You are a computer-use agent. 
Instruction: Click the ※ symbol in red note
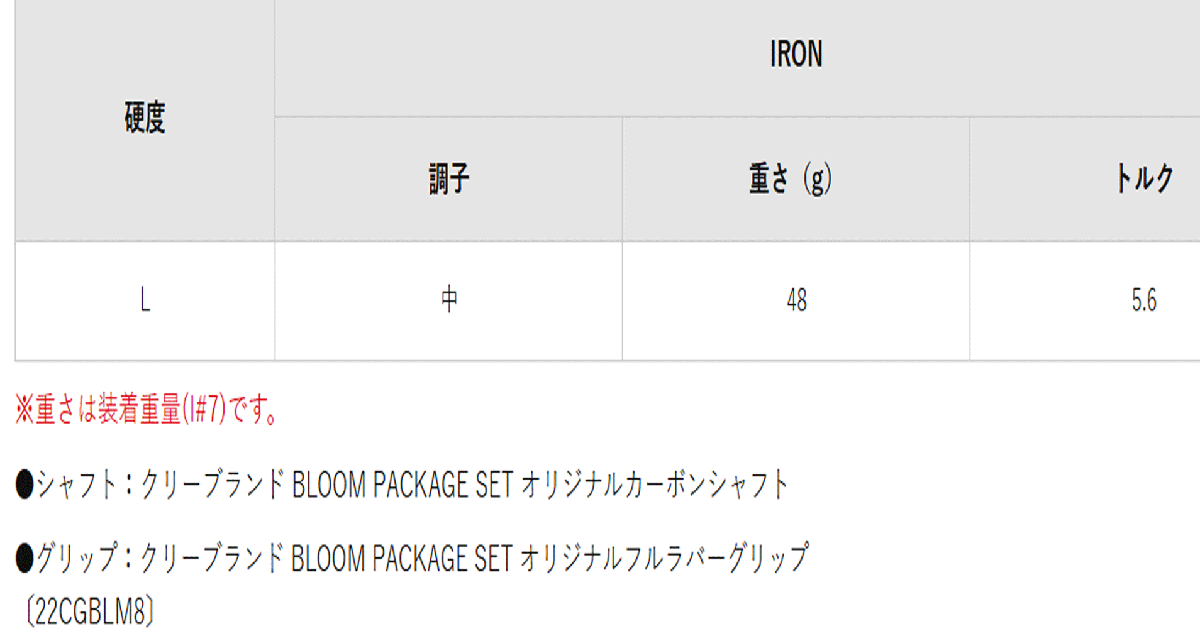point(24,412)
